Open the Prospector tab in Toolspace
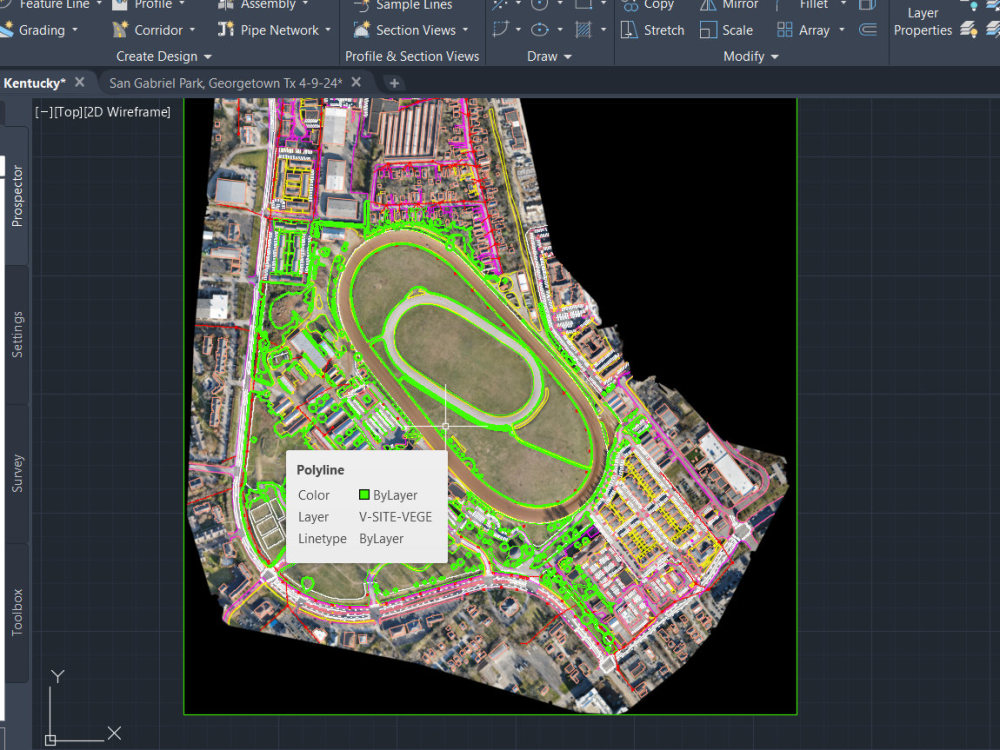 (x=17, y=196)
